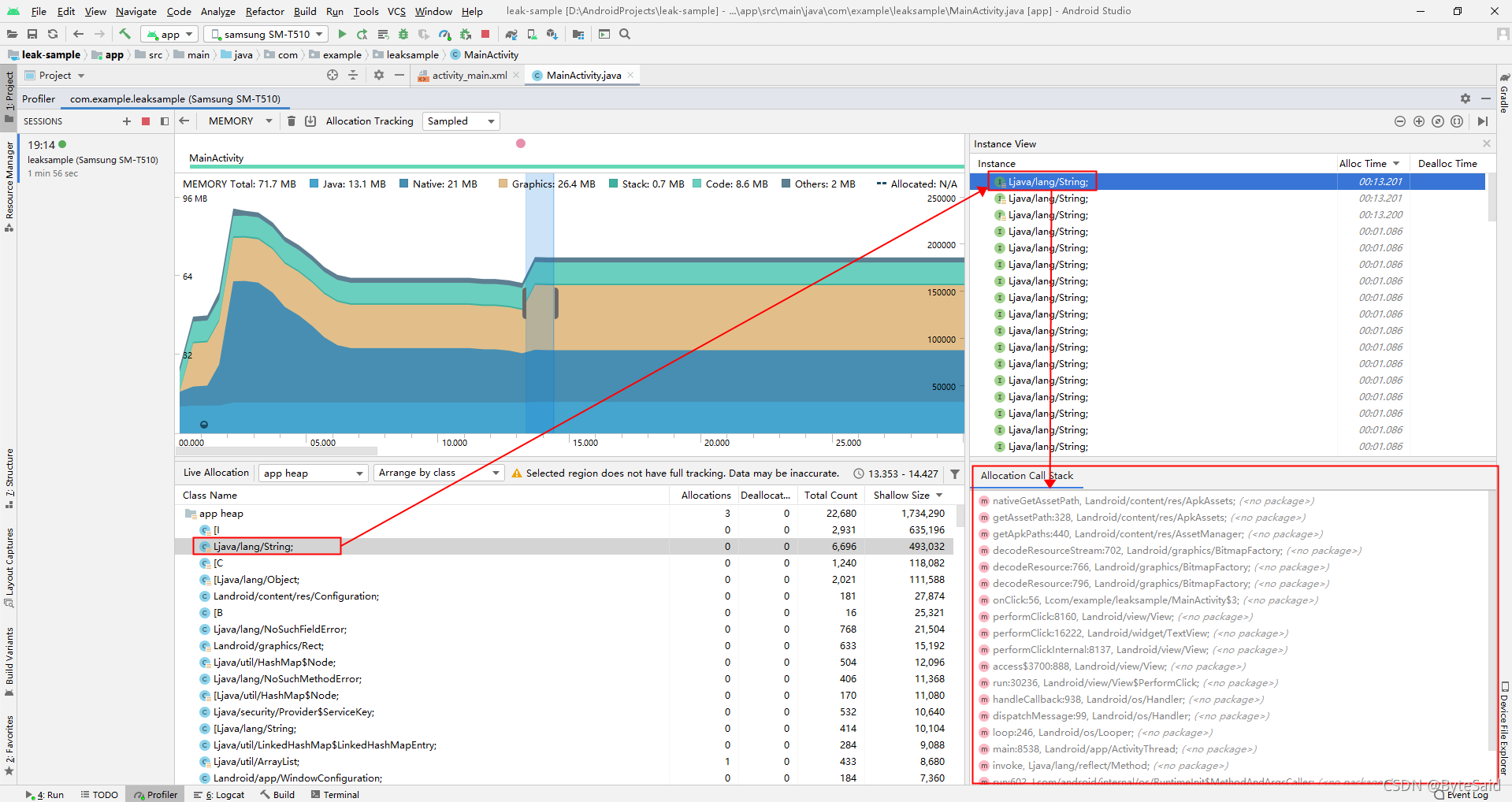Click the red Stop button in main toolbar

[x=485, y=34]
